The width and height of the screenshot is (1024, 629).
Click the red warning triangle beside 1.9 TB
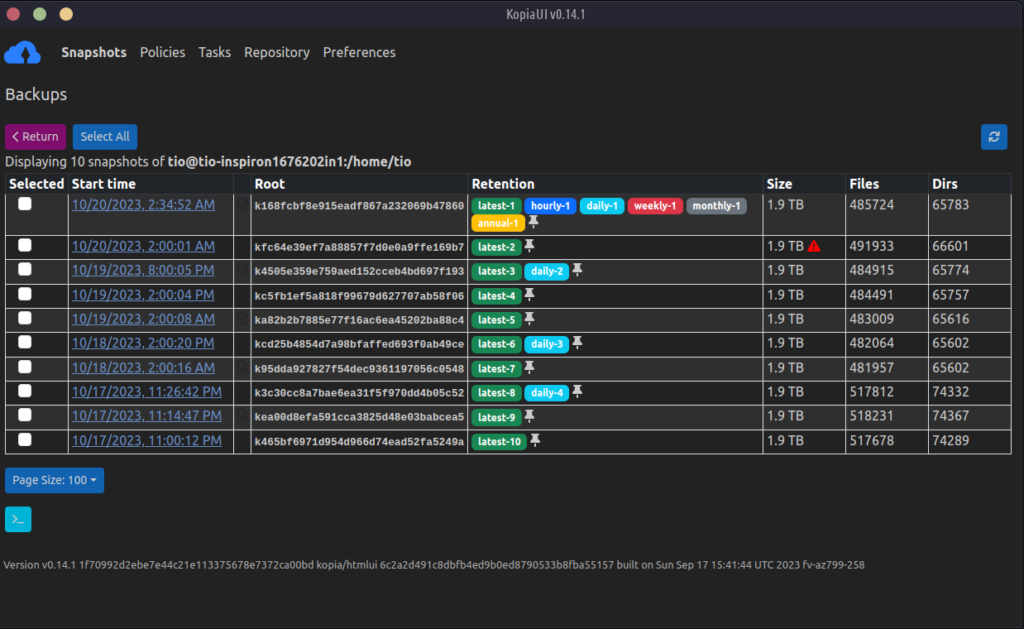pyautogui.click(x=814, y=246)
